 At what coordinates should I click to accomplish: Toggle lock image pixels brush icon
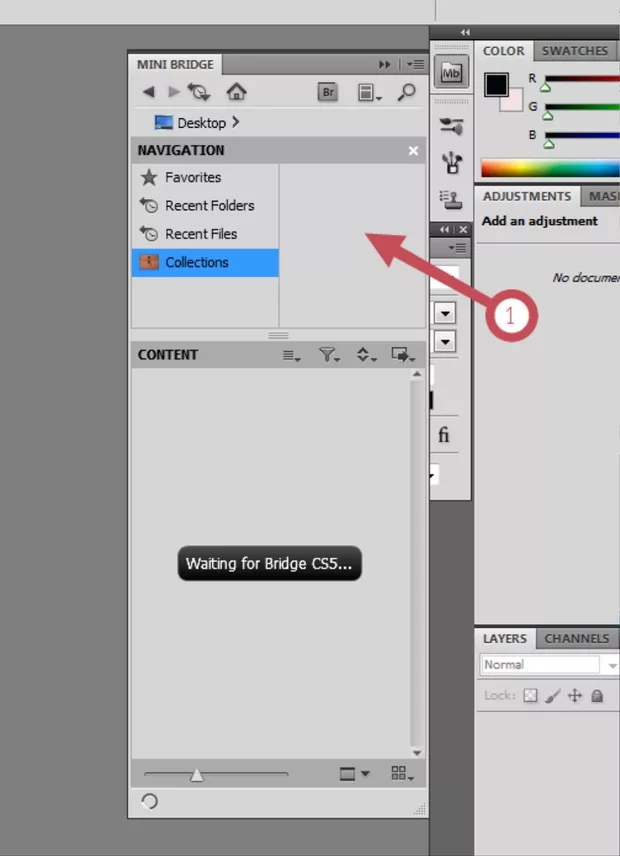point(552,696)
